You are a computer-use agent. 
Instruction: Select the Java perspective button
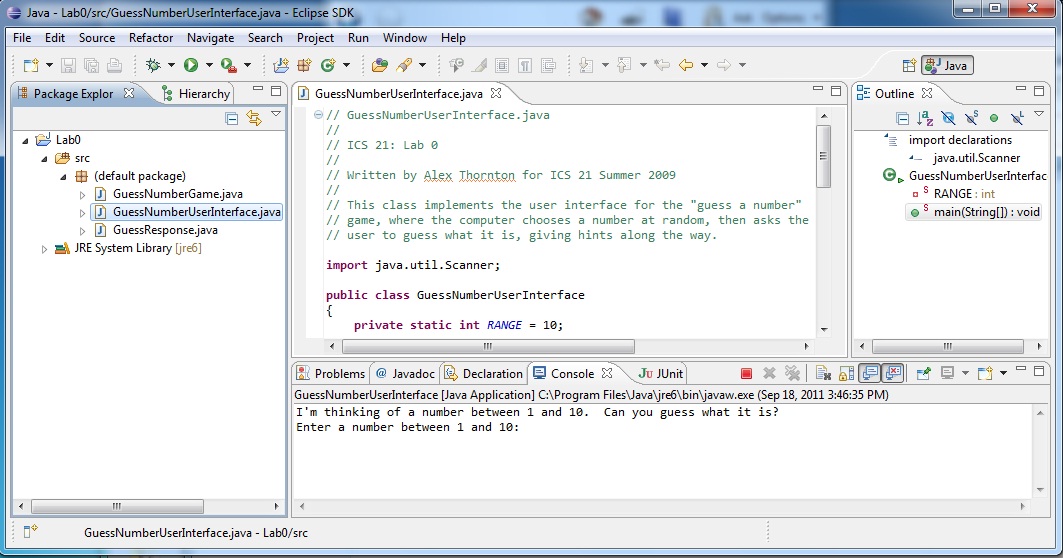coord(946,65)
